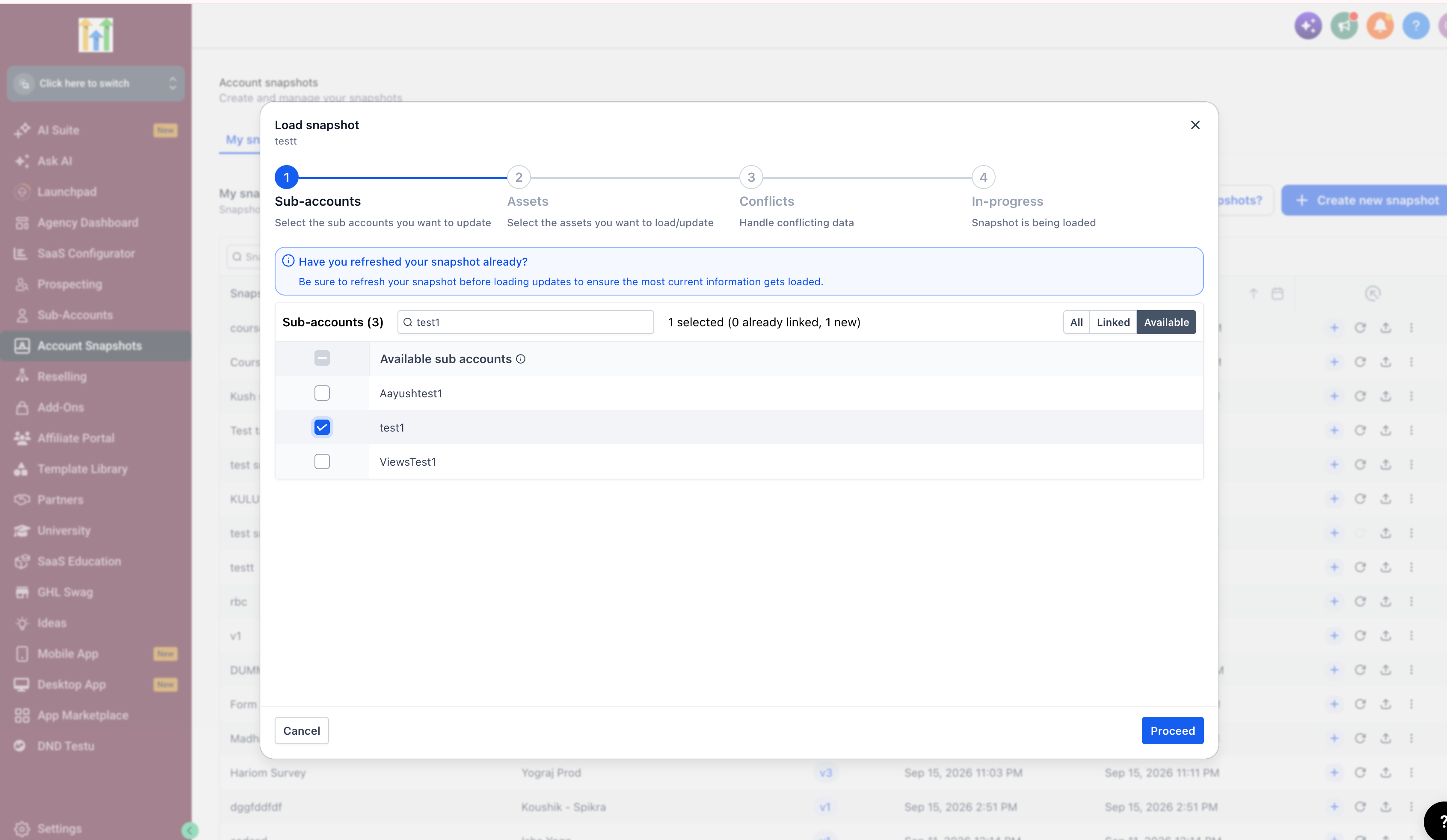1447x840 pixels.
Task: Close the Load snapshot dialog
Action: coord(1195,124)
